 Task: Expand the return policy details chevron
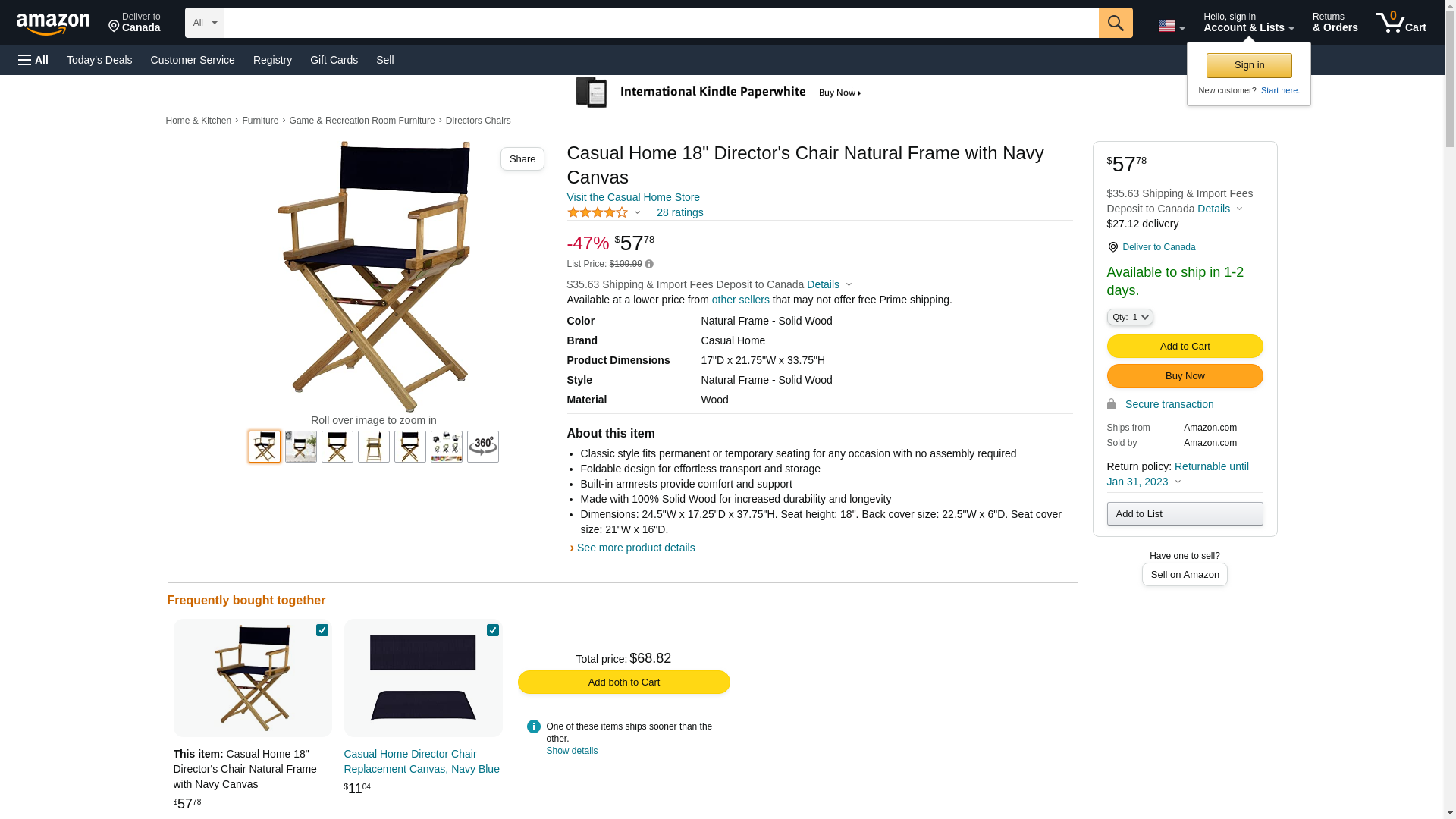click(x=1178, y=482)
